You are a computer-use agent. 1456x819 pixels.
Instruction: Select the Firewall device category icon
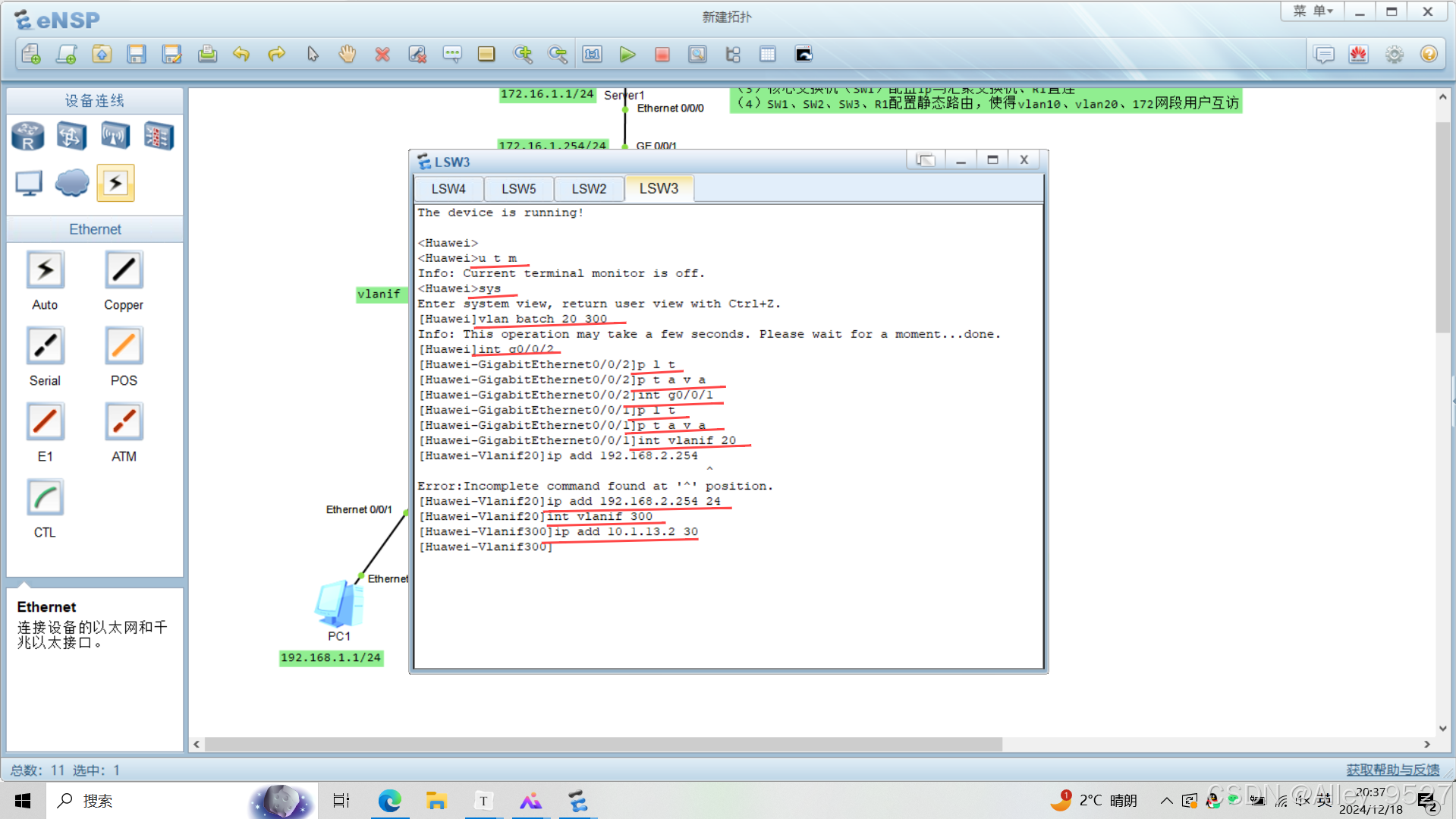click(159, 137)
